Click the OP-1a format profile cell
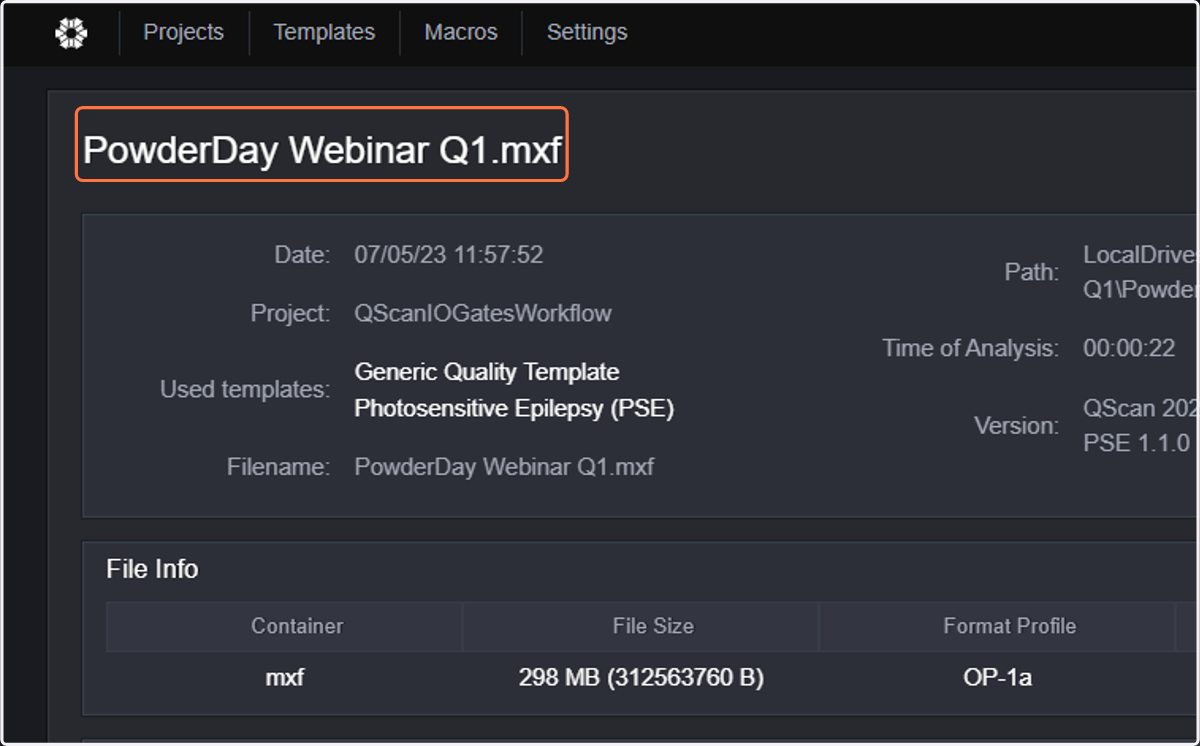This screenshot has height=746, width=1200. [x=998, y=678]
